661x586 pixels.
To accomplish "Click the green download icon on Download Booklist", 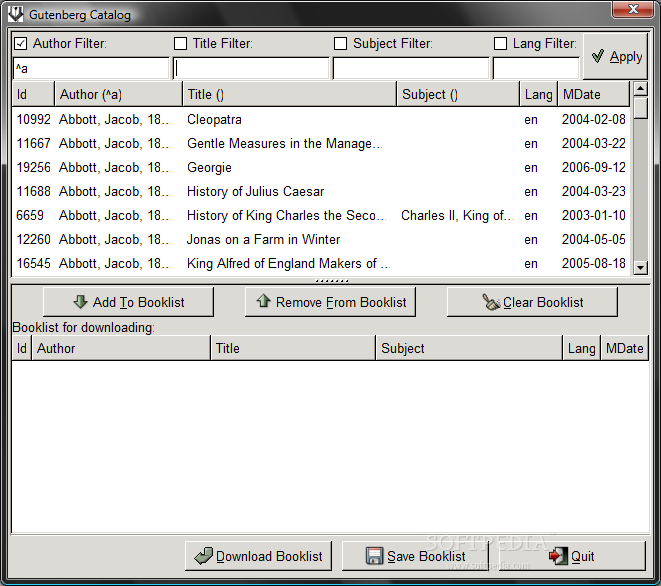I will point(204,556).
